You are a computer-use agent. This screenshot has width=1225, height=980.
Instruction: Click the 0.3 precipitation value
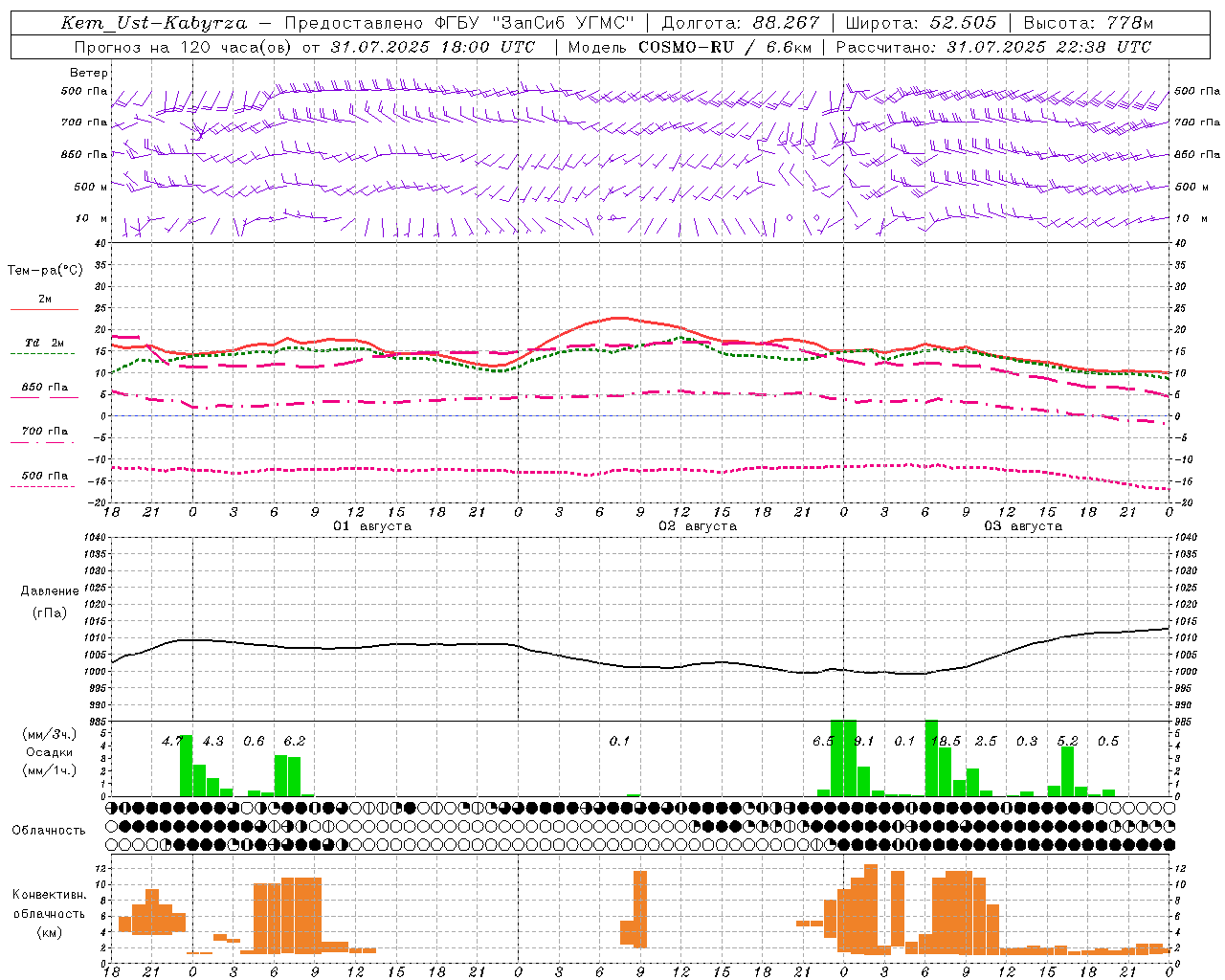1027,741
